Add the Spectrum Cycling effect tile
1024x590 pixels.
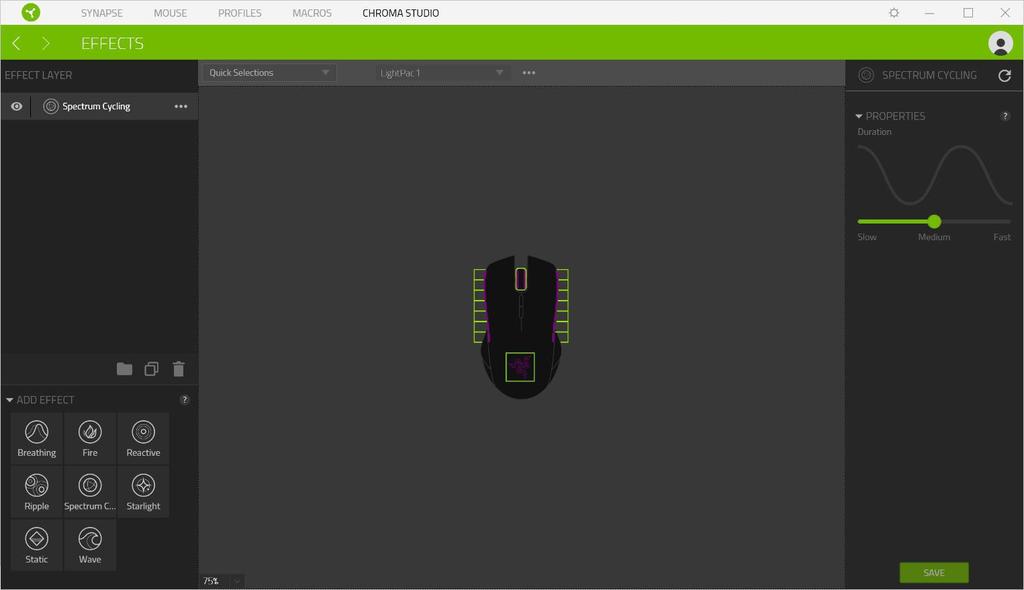point(90,492)
